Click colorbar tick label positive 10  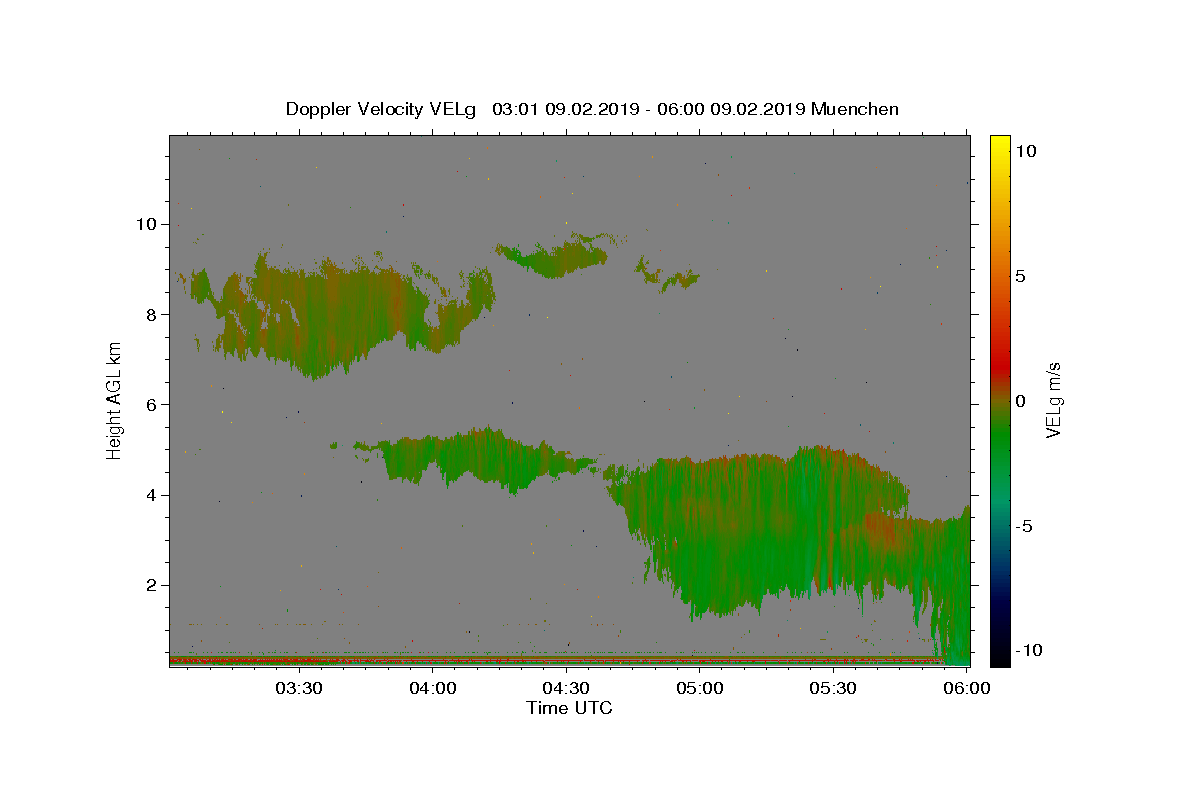tap(1026, 151)
